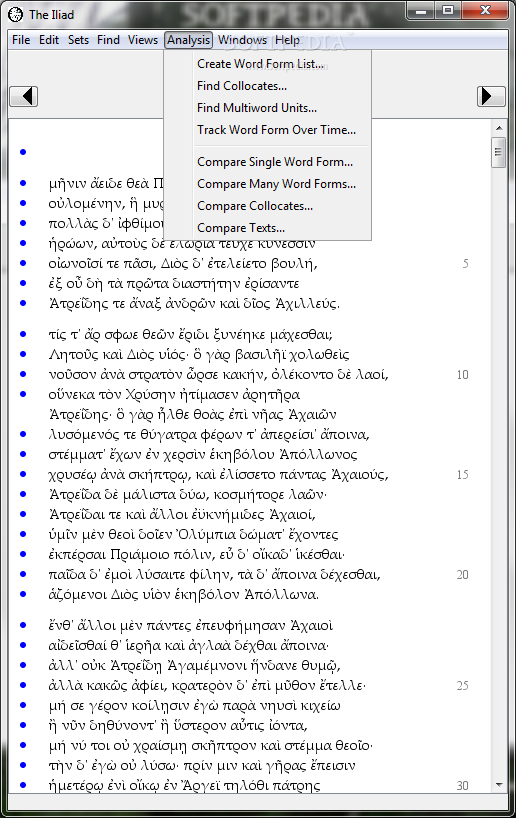Image resolution: width=516 pixels, height=818 pixels.
Task: Click line starting νοῦσον ἀνὰ στρατὸν
Action: pyautogui.click(x=219, y=374)
